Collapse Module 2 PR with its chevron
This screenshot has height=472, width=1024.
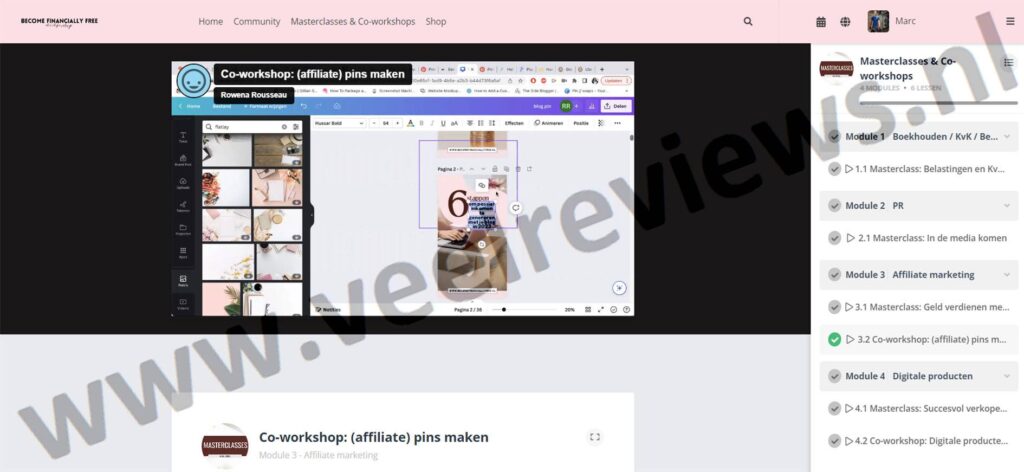point(1007,206)
